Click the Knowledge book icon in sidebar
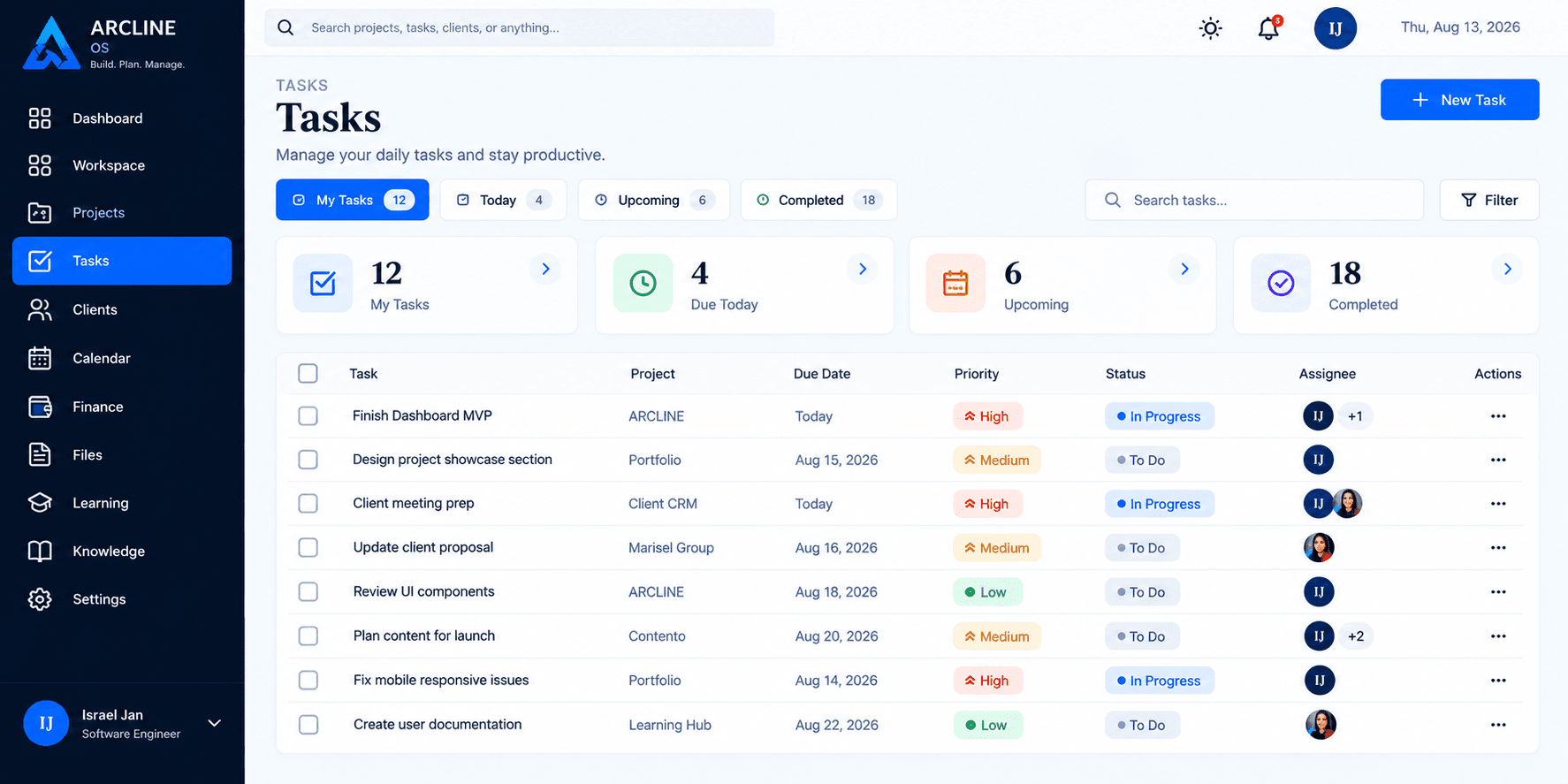This screenshot has width=1568, height=784. pyautogui.click(x=40, y=551)
